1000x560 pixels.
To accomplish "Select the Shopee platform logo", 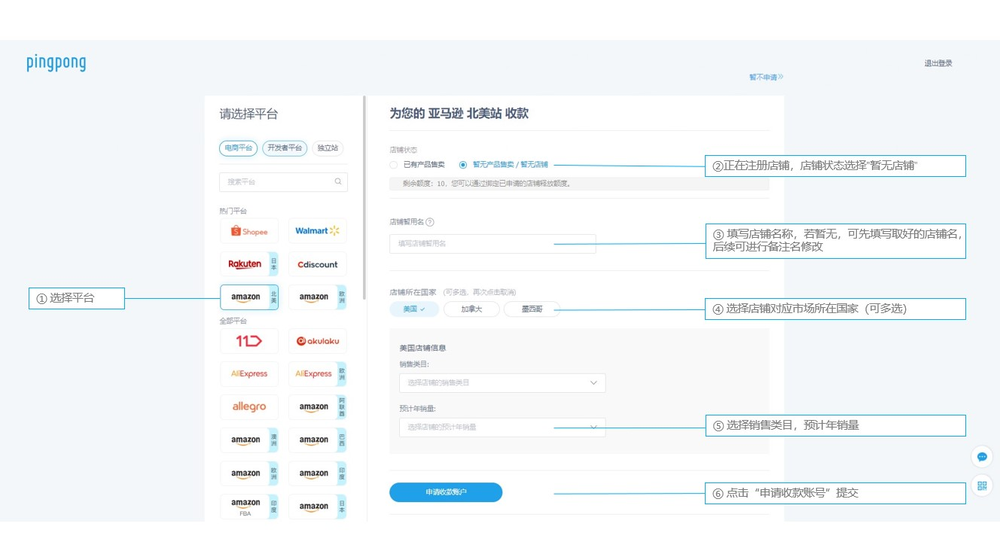I will pyautogui.click(x=248, y=231).
